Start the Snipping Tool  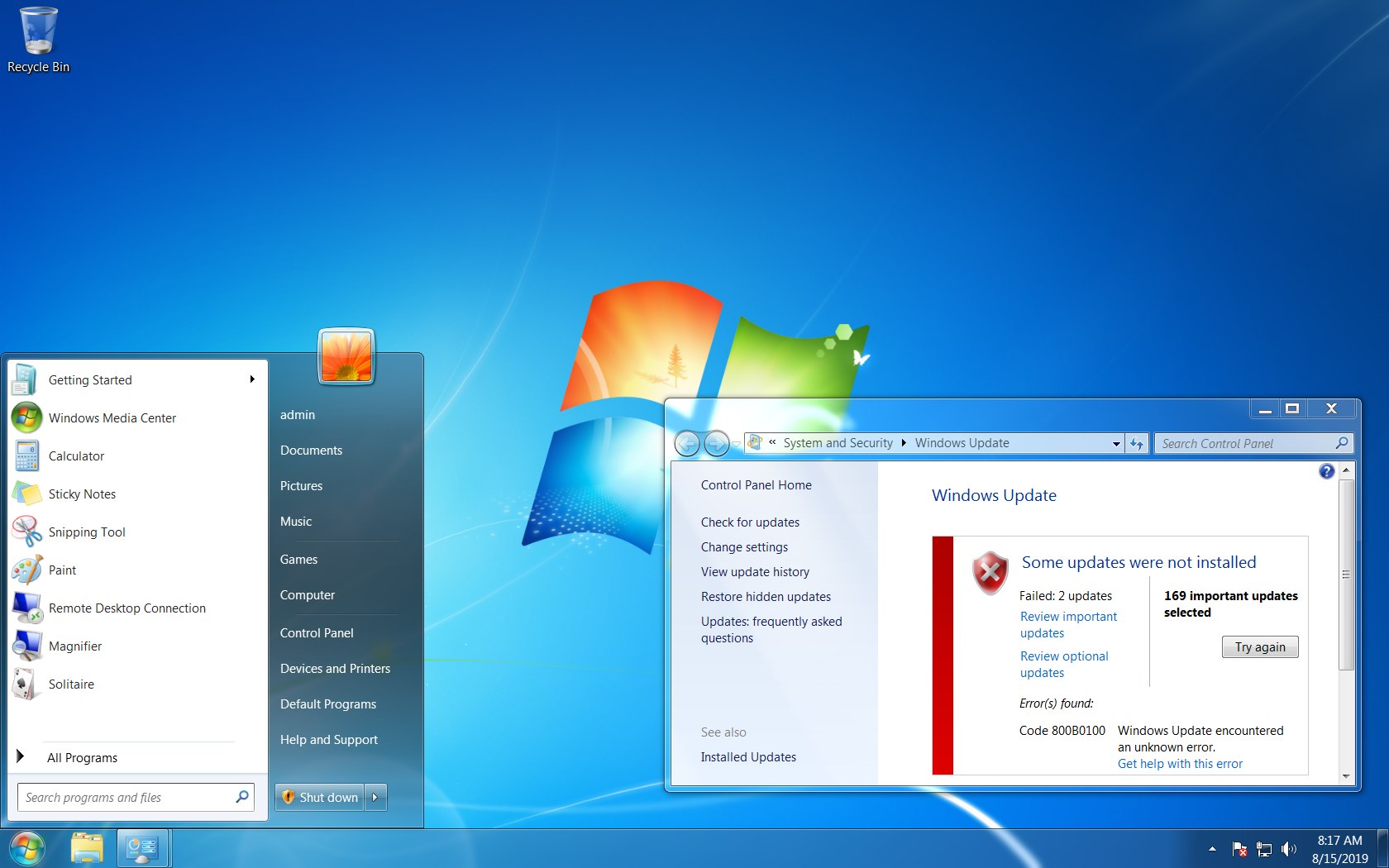87,532
